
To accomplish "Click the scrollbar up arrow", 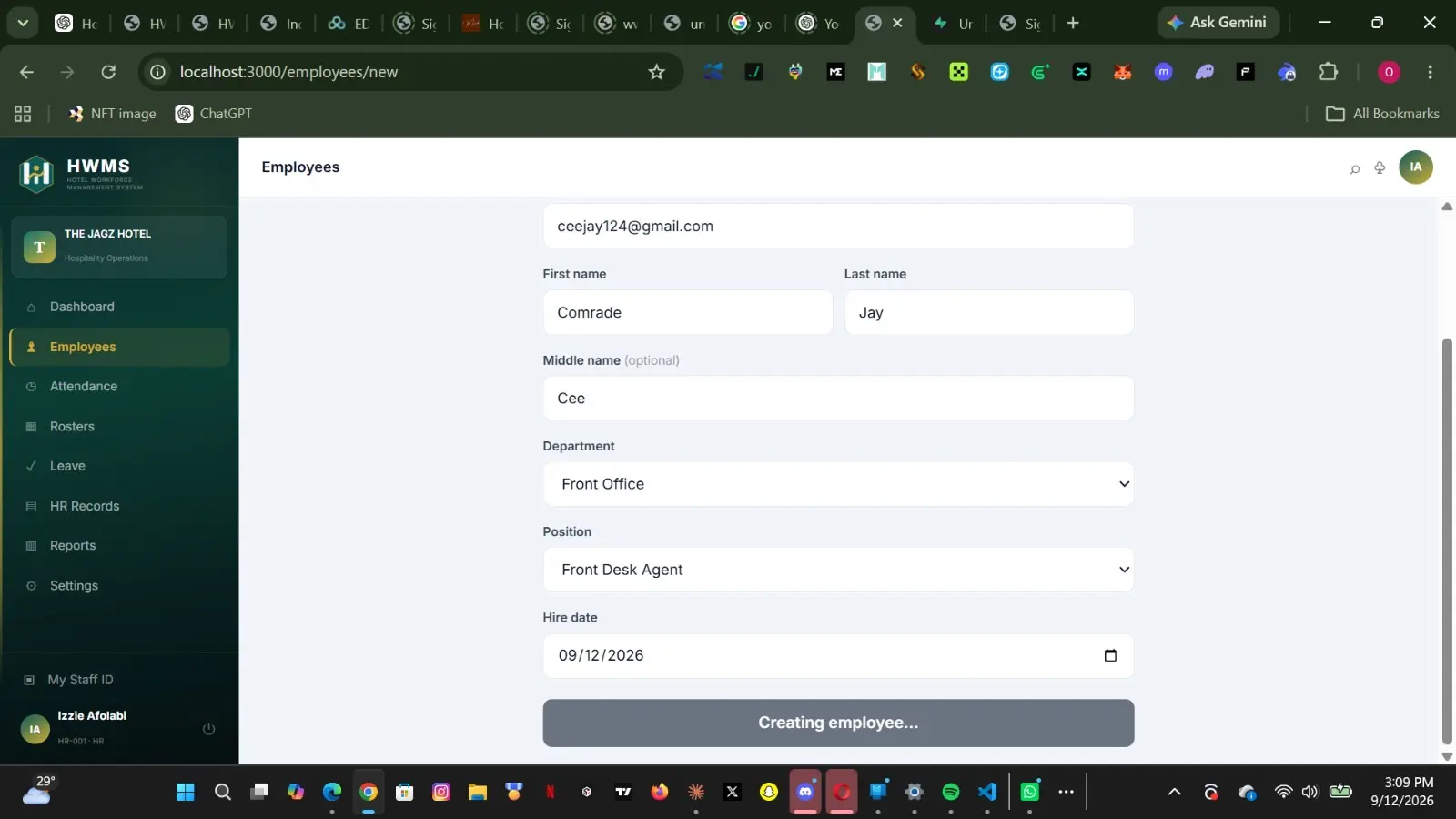I will coord(1447,207).
